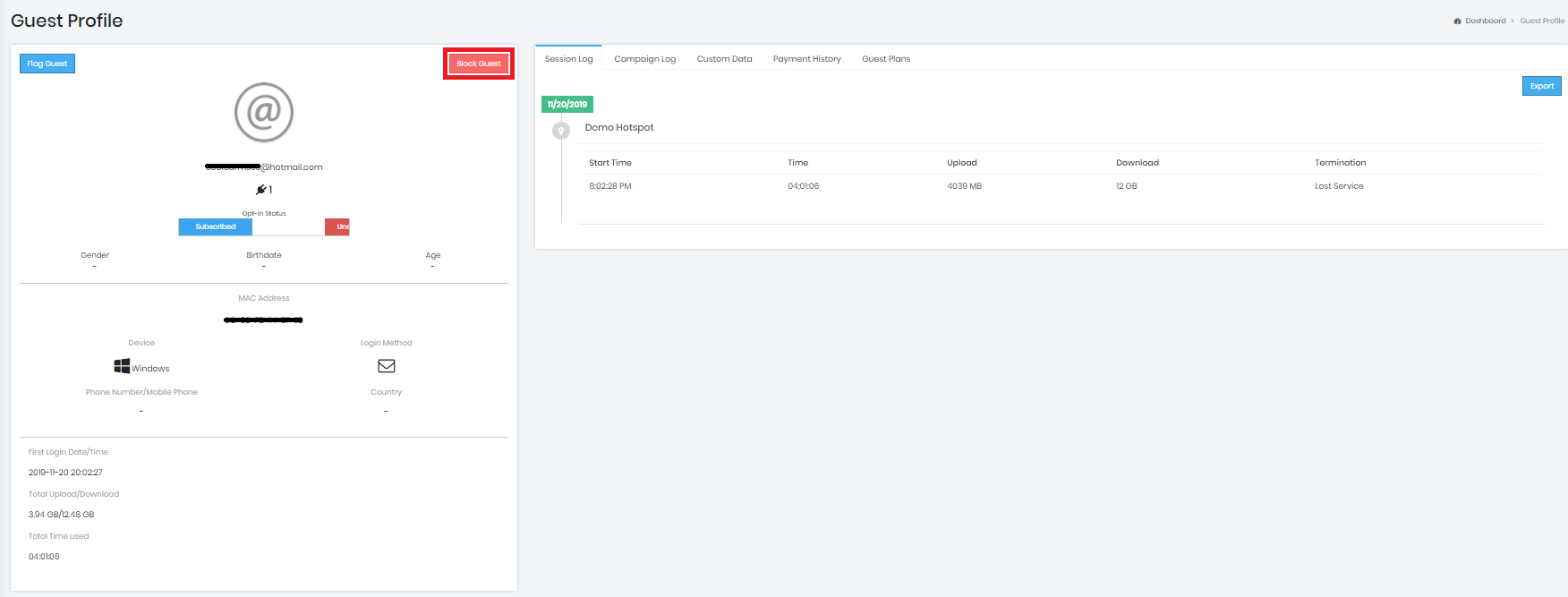Viewport: 1568px width, 597px height.
Task: Click the Time column header
Action: point(797,163)
